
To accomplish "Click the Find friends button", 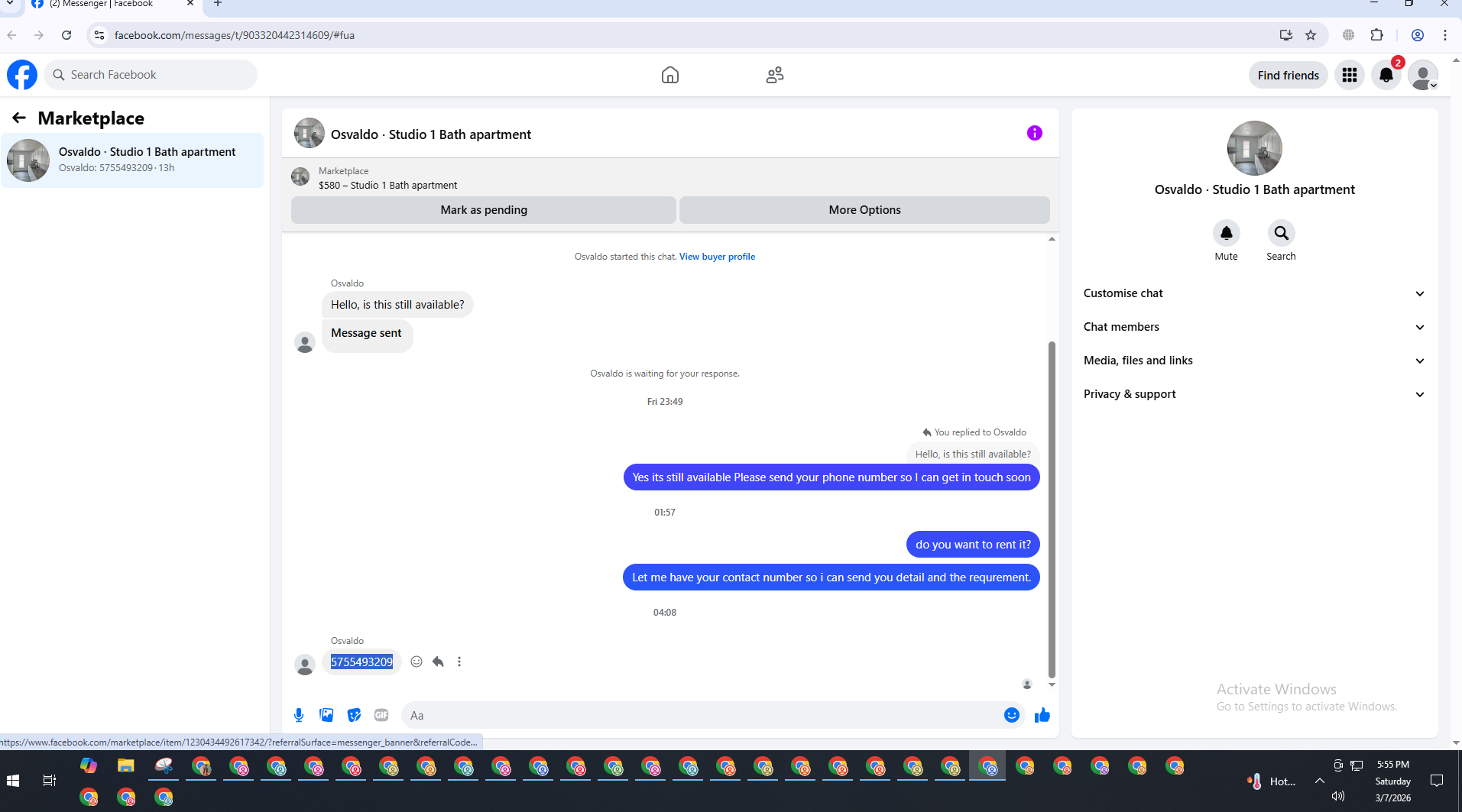I will (1288, 75).
